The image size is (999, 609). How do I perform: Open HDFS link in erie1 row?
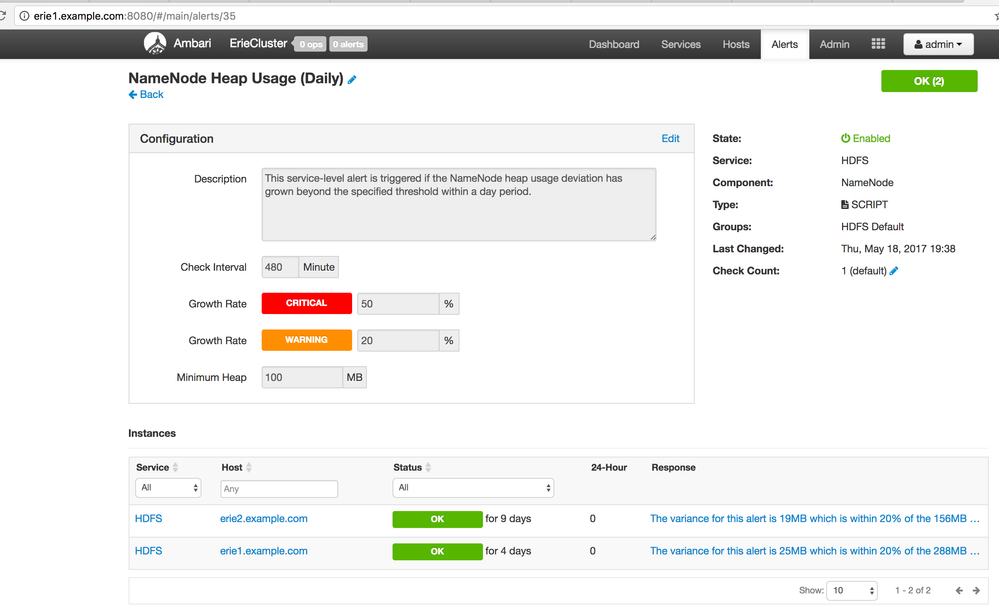pyautogui.click(x=148, y=551)
